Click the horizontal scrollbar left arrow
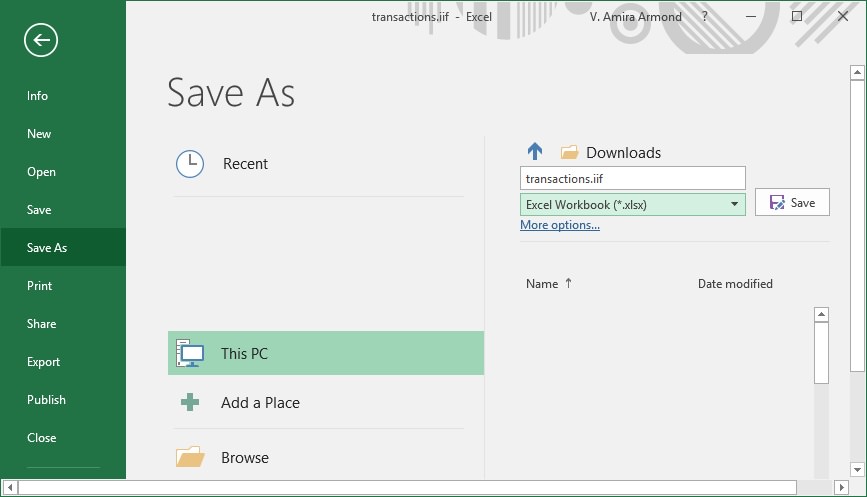 [x=9, y=488]
